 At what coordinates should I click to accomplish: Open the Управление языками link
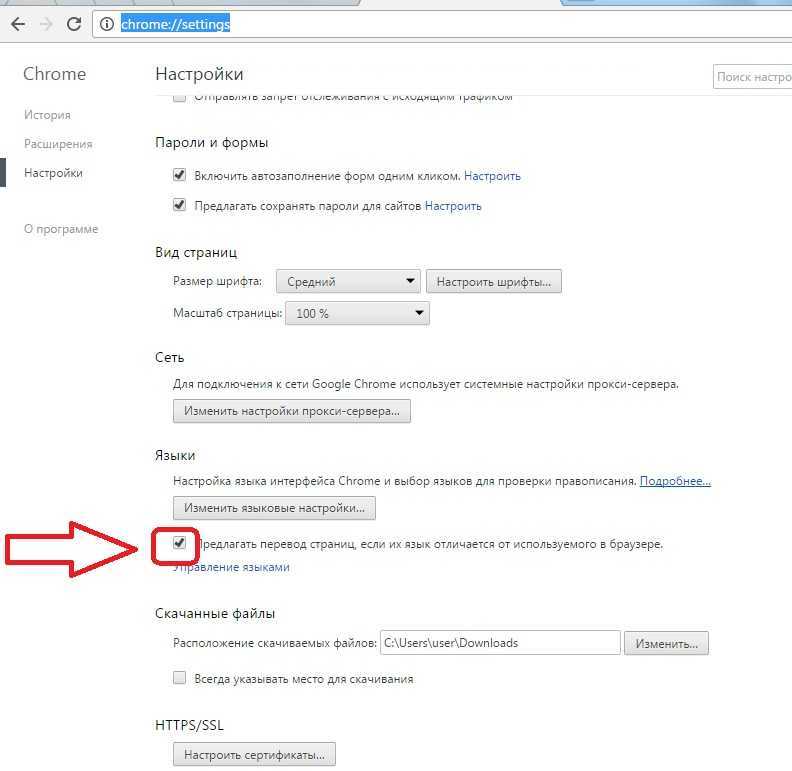coord(231,567)
